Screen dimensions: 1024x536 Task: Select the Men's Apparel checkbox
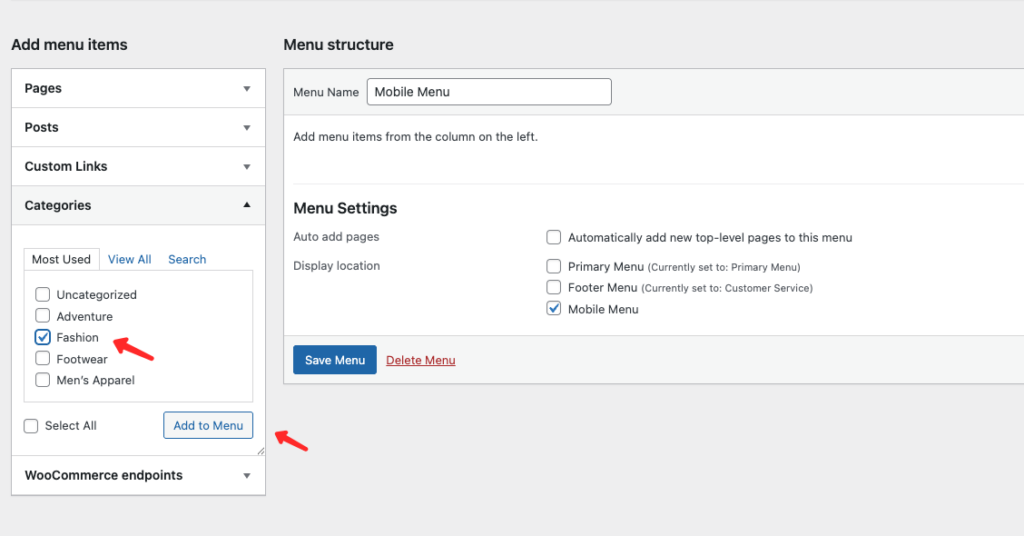[43, 380]
